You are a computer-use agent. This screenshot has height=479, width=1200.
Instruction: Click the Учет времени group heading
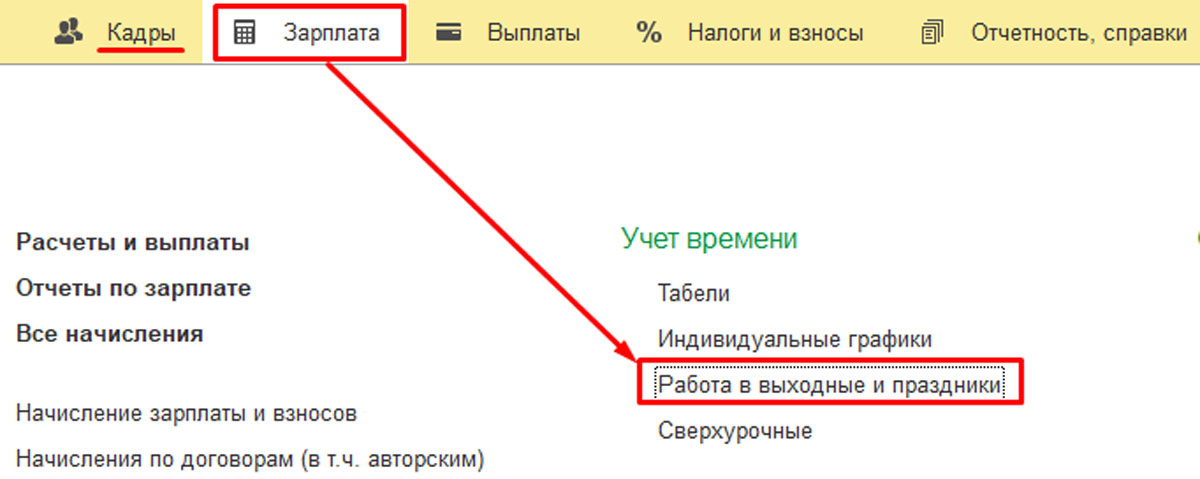coord(709,239)
